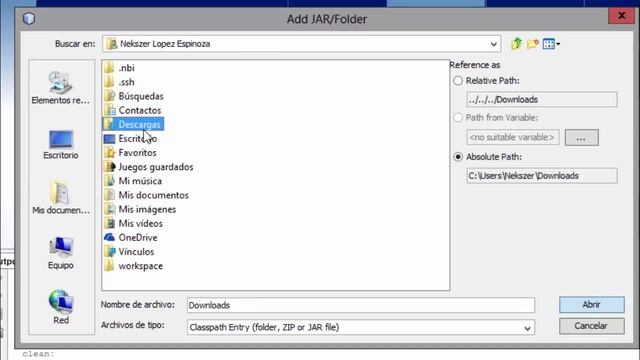The width and height of the screenshot is (640, 360).
Task: Open view menu grid icon
Action: 551,44
